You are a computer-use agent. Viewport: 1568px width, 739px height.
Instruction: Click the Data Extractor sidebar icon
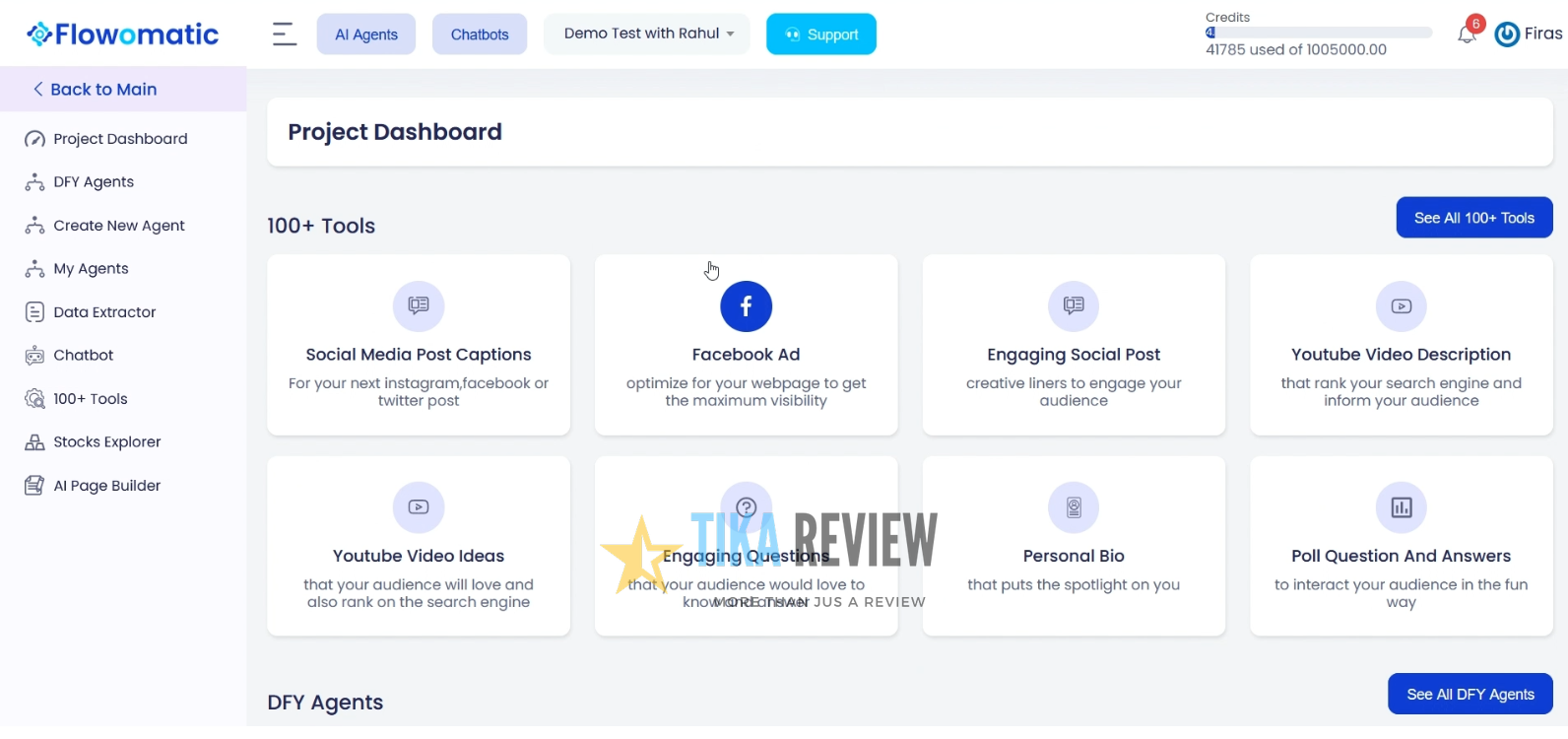34,312
